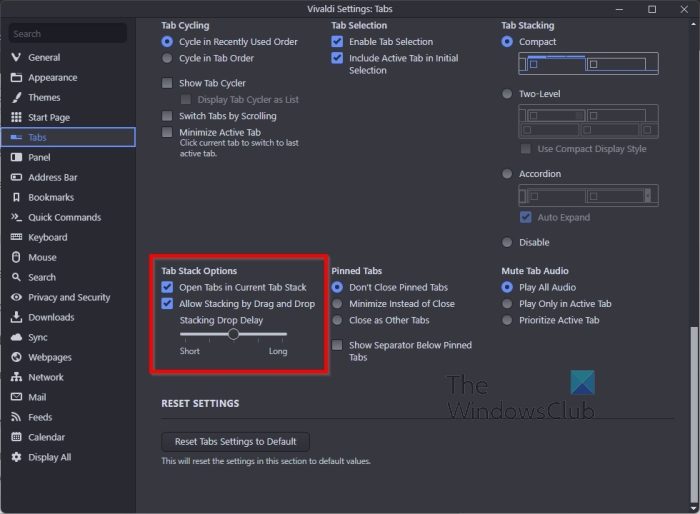Screen dimensions: 700x514
Task: Enable Minimize Active Tab checkbox
Action: 167,132
